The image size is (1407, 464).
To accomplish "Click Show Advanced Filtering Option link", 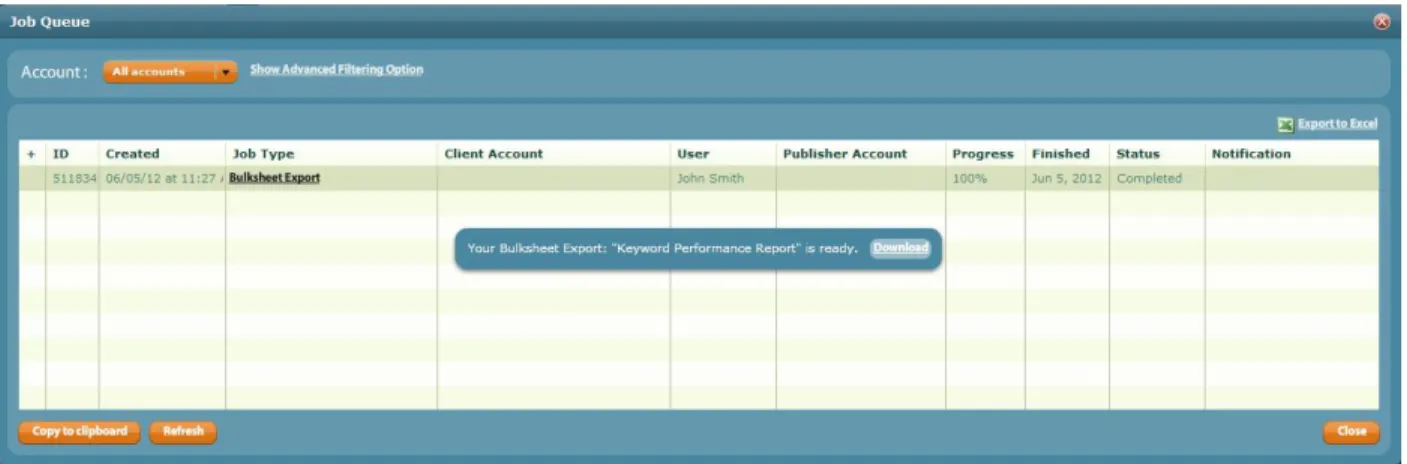I will pos(336,70).
